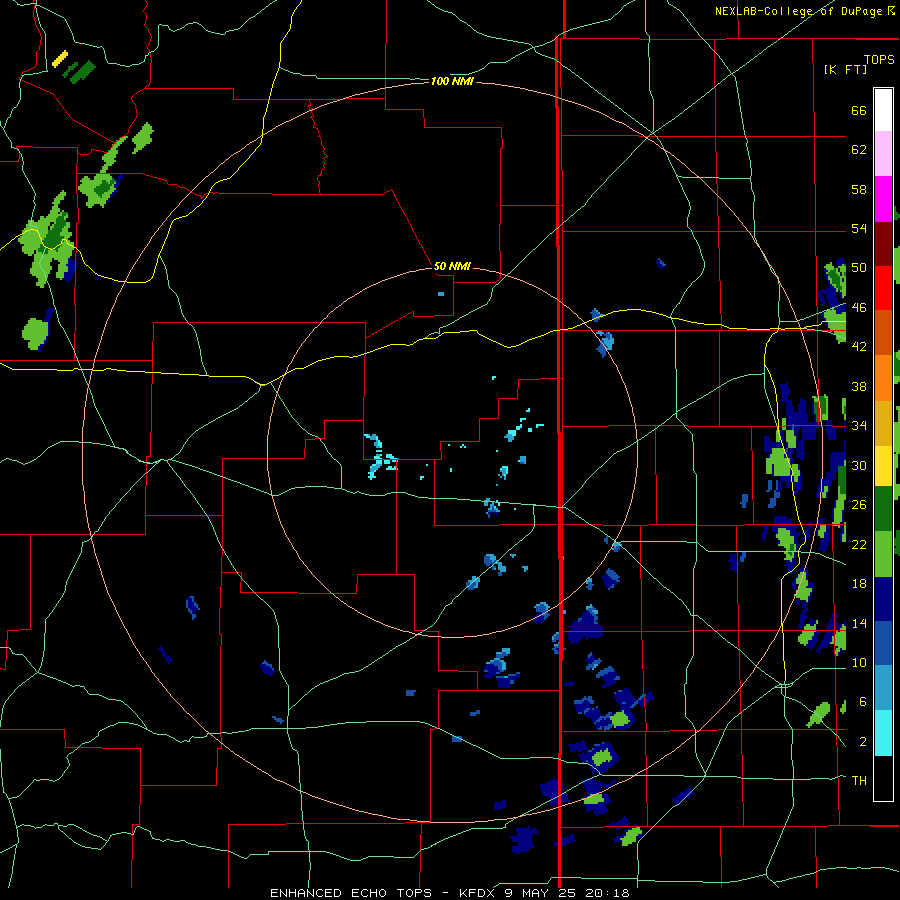Click the '14' legend value
900x900 pixels.
tap(859, 623)
